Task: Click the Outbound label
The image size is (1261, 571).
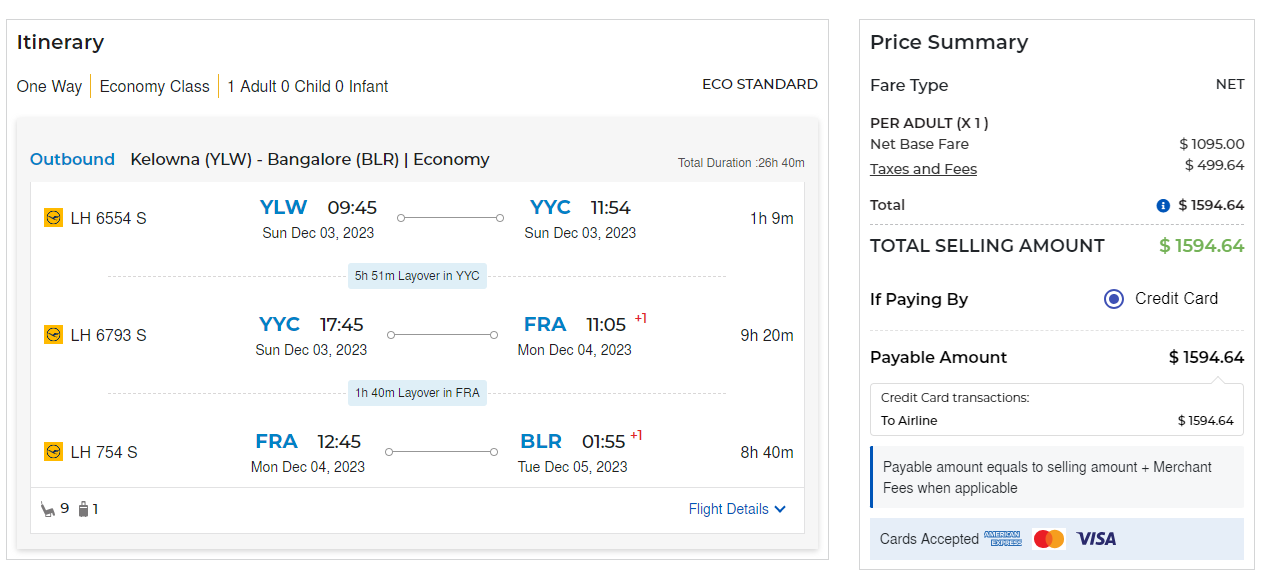Action: [72, 159]
